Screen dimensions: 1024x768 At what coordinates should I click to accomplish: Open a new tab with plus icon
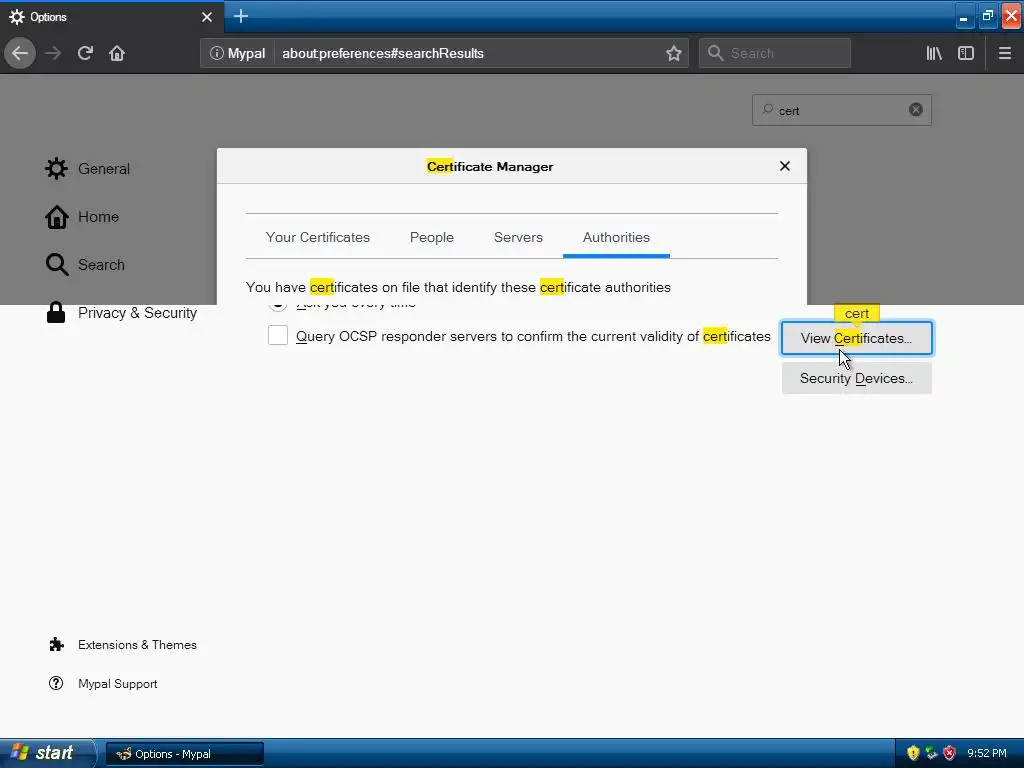241,16
